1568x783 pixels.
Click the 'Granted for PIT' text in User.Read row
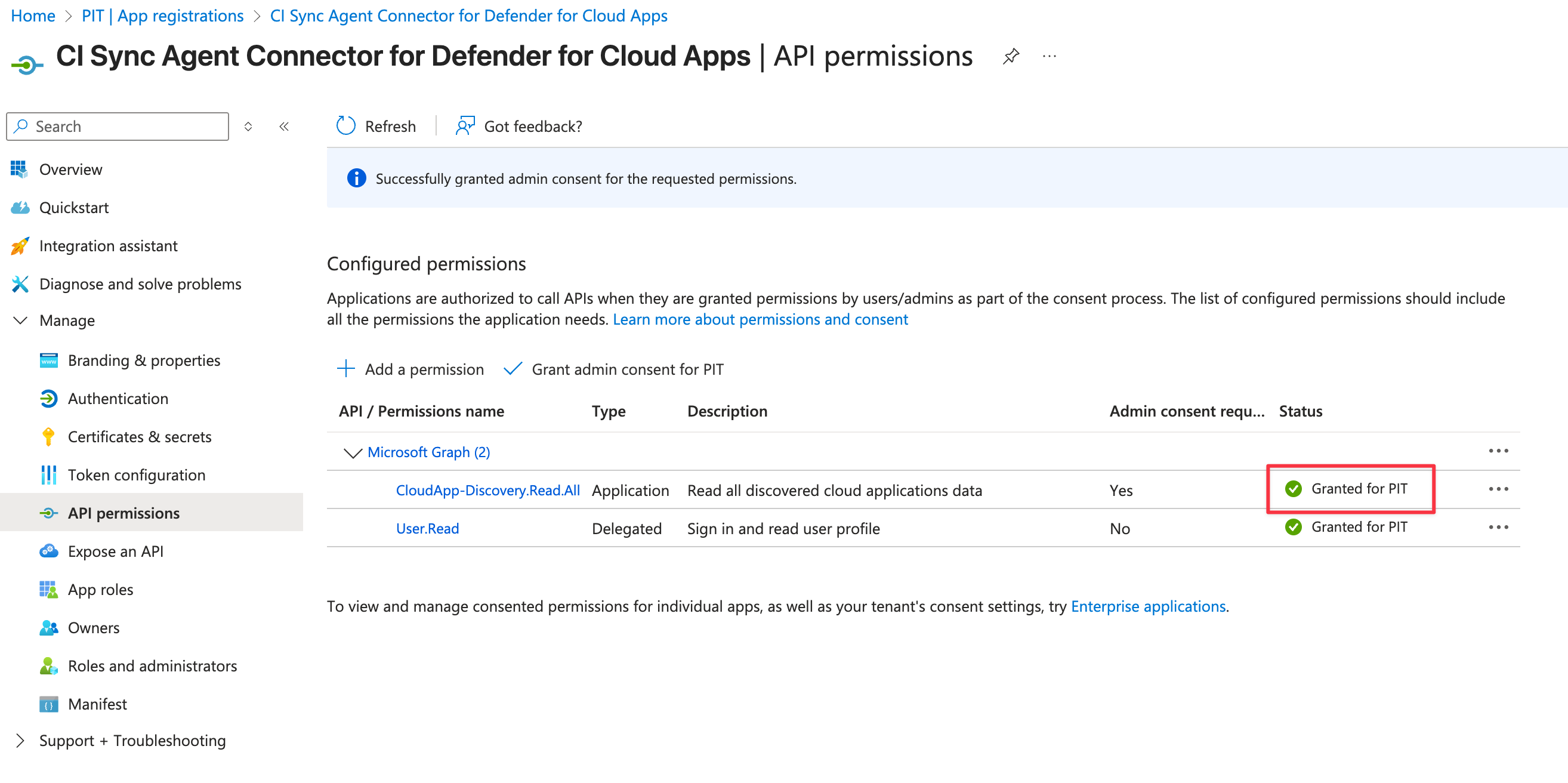click(1359, 526)
